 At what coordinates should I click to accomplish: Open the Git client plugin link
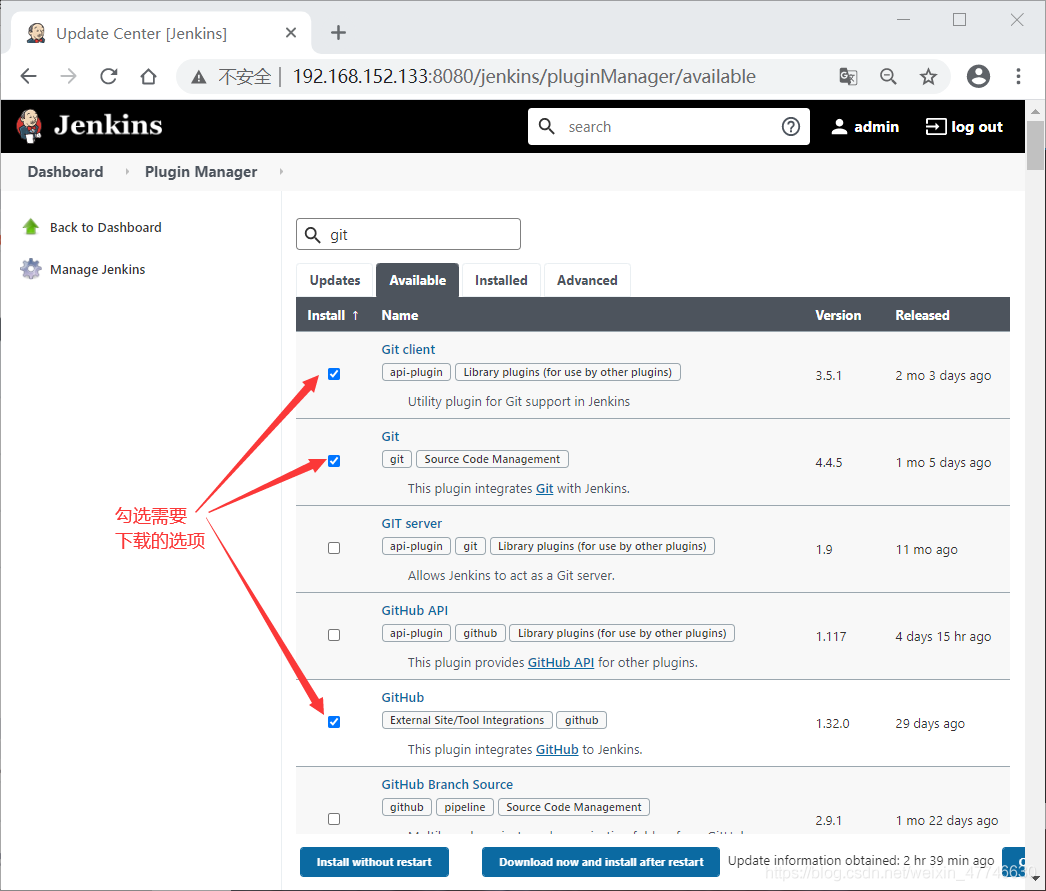(408, 349)
